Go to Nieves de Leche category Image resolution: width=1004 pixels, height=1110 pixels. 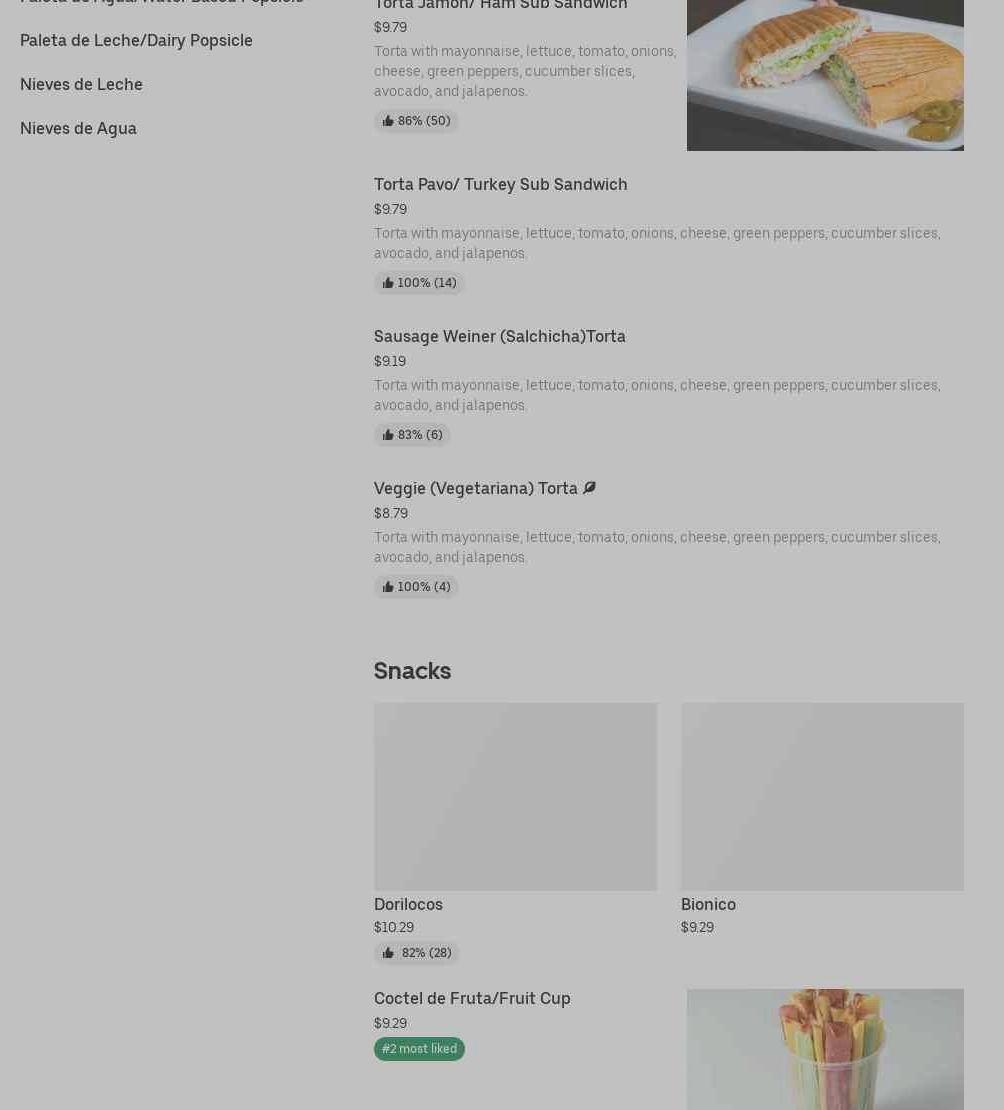[81, 84]
